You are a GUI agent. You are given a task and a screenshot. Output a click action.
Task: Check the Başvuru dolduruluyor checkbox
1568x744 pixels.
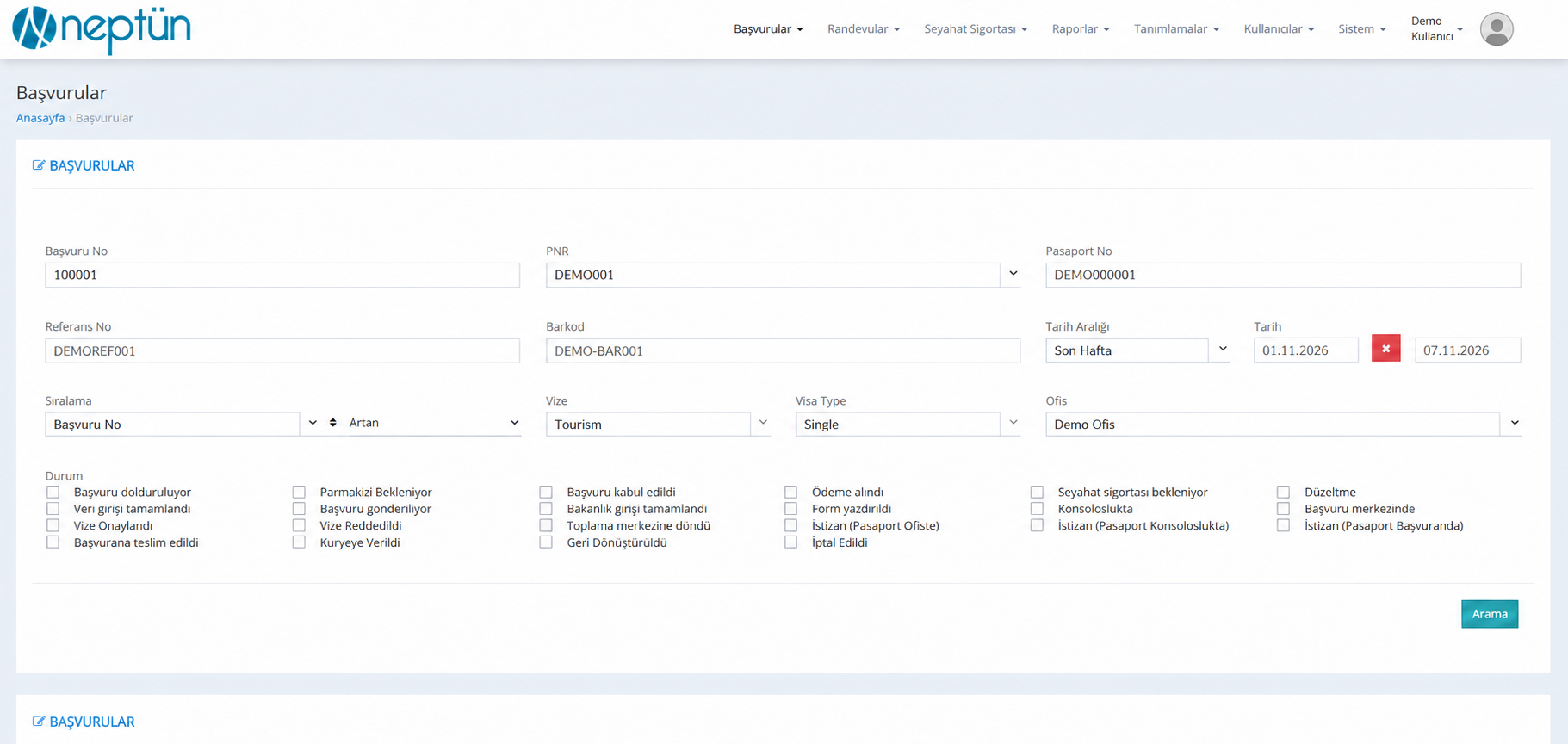pos(53,492)
